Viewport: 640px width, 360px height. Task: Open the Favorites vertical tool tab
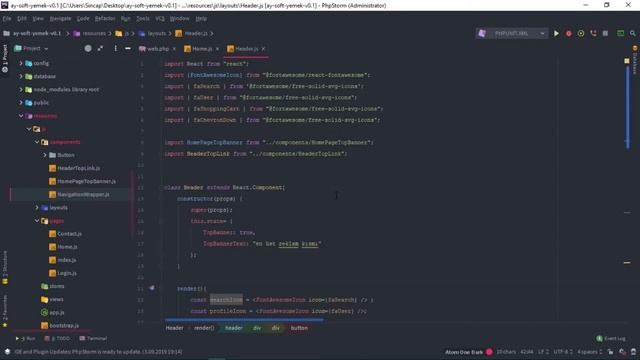click(5, 311)
